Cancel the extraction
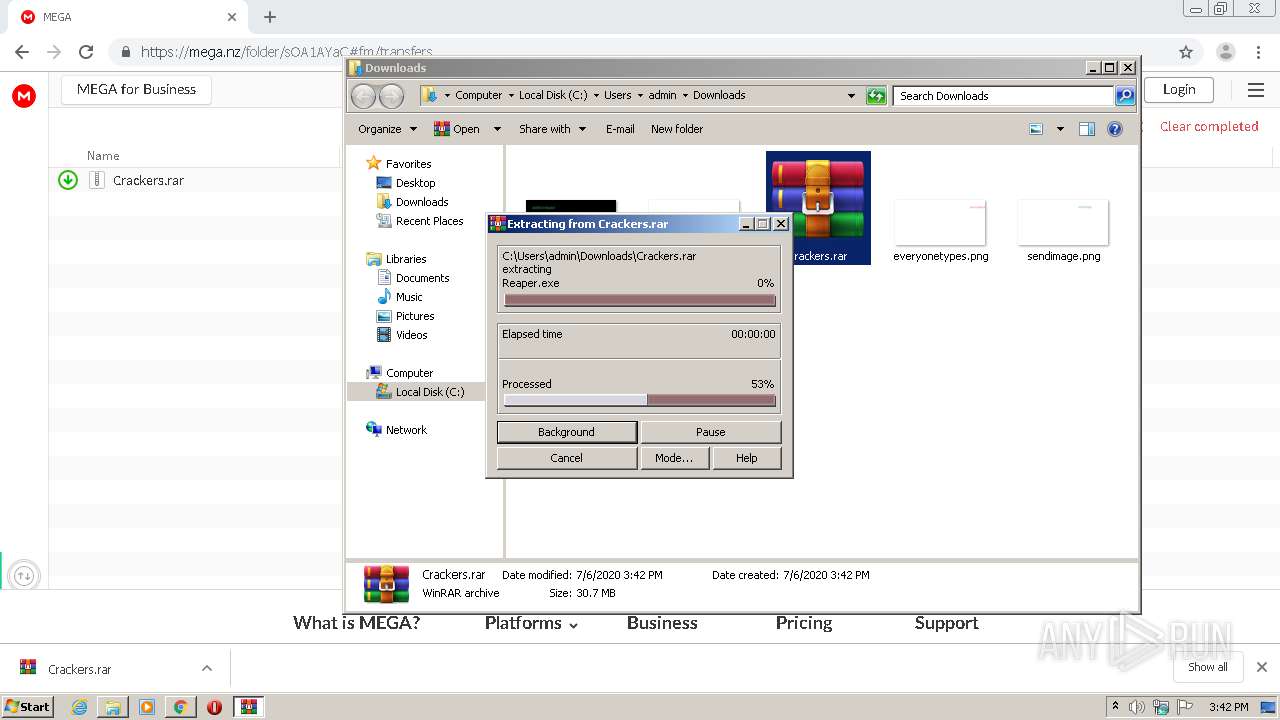This screenshot has height=720, width=1280. [567, 458]
